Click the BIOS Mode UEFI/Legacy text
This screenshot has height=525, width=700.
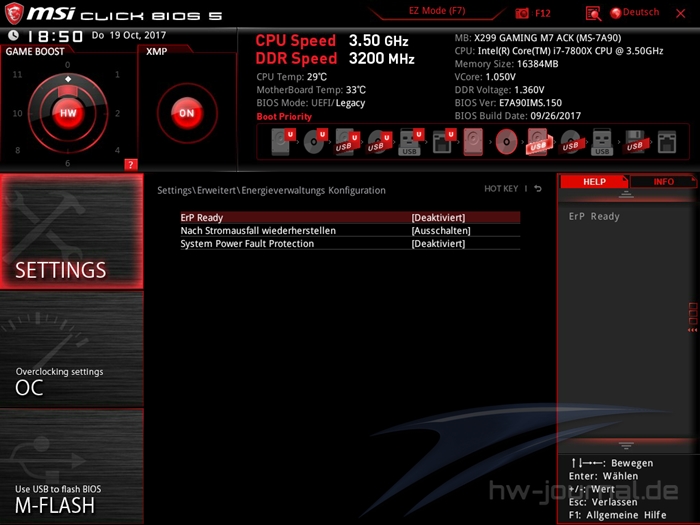coord(311,103)
